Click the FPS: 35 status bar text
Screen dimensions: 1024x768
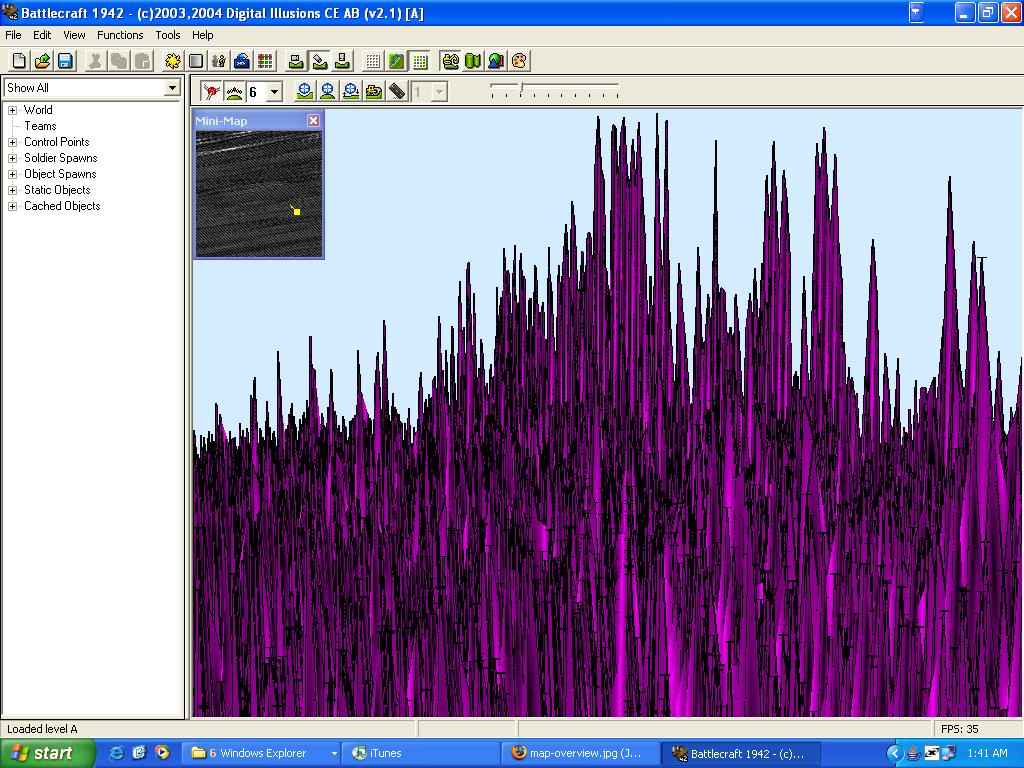pos(959,729)
